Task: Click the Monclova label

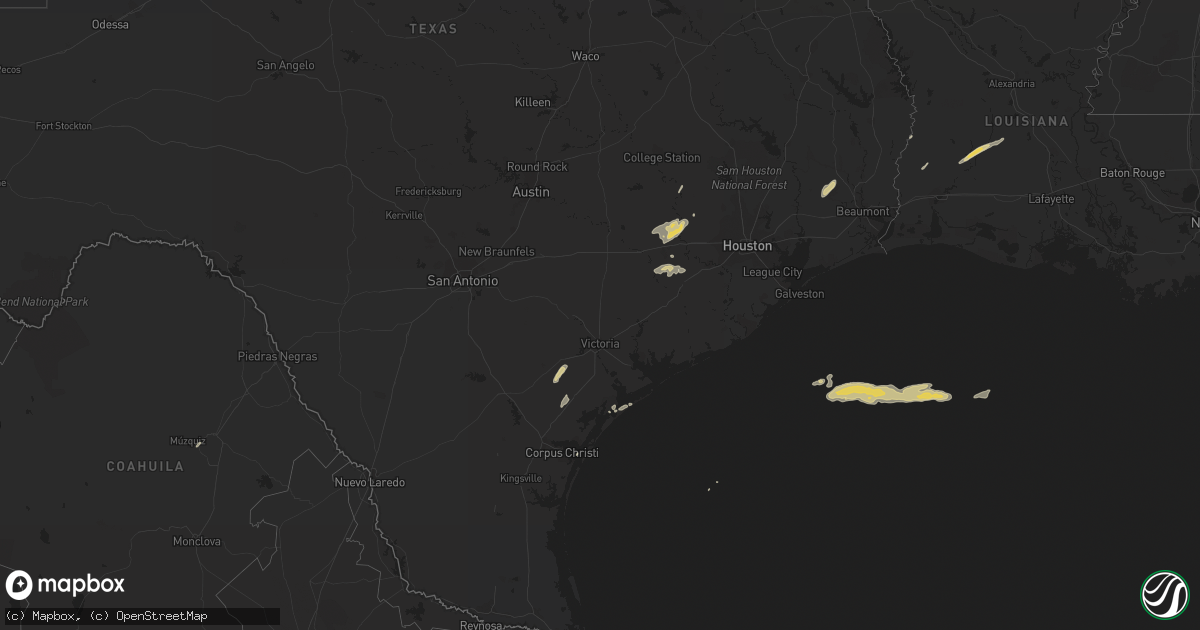Action: 197,541
